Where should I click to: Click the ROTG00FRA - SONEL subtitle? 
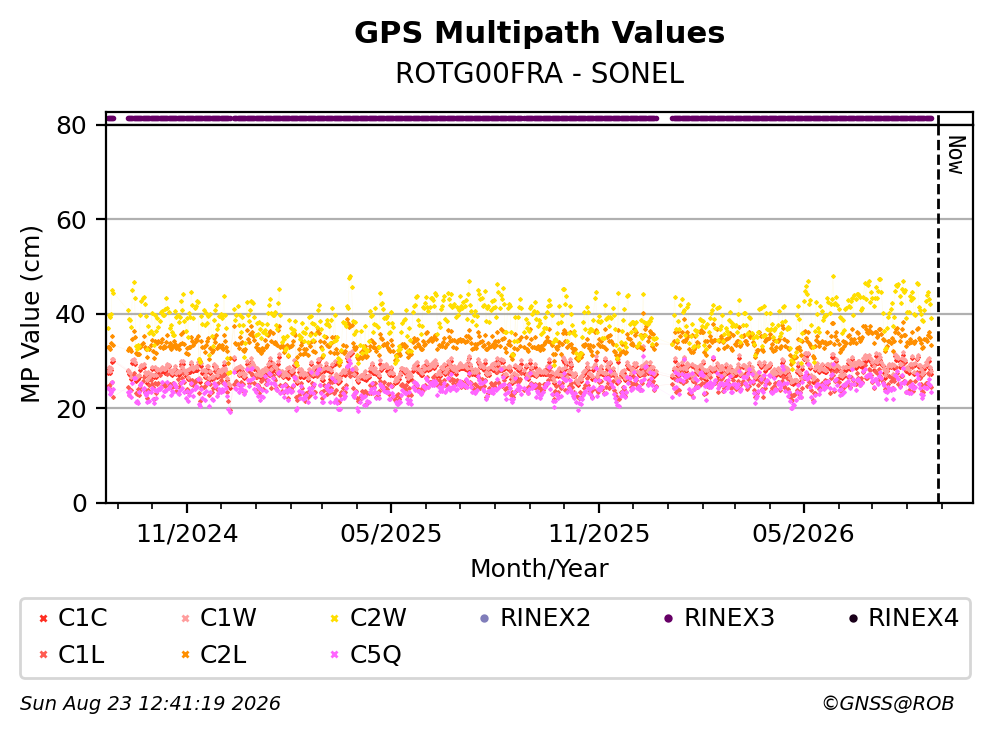coord(540,74)
